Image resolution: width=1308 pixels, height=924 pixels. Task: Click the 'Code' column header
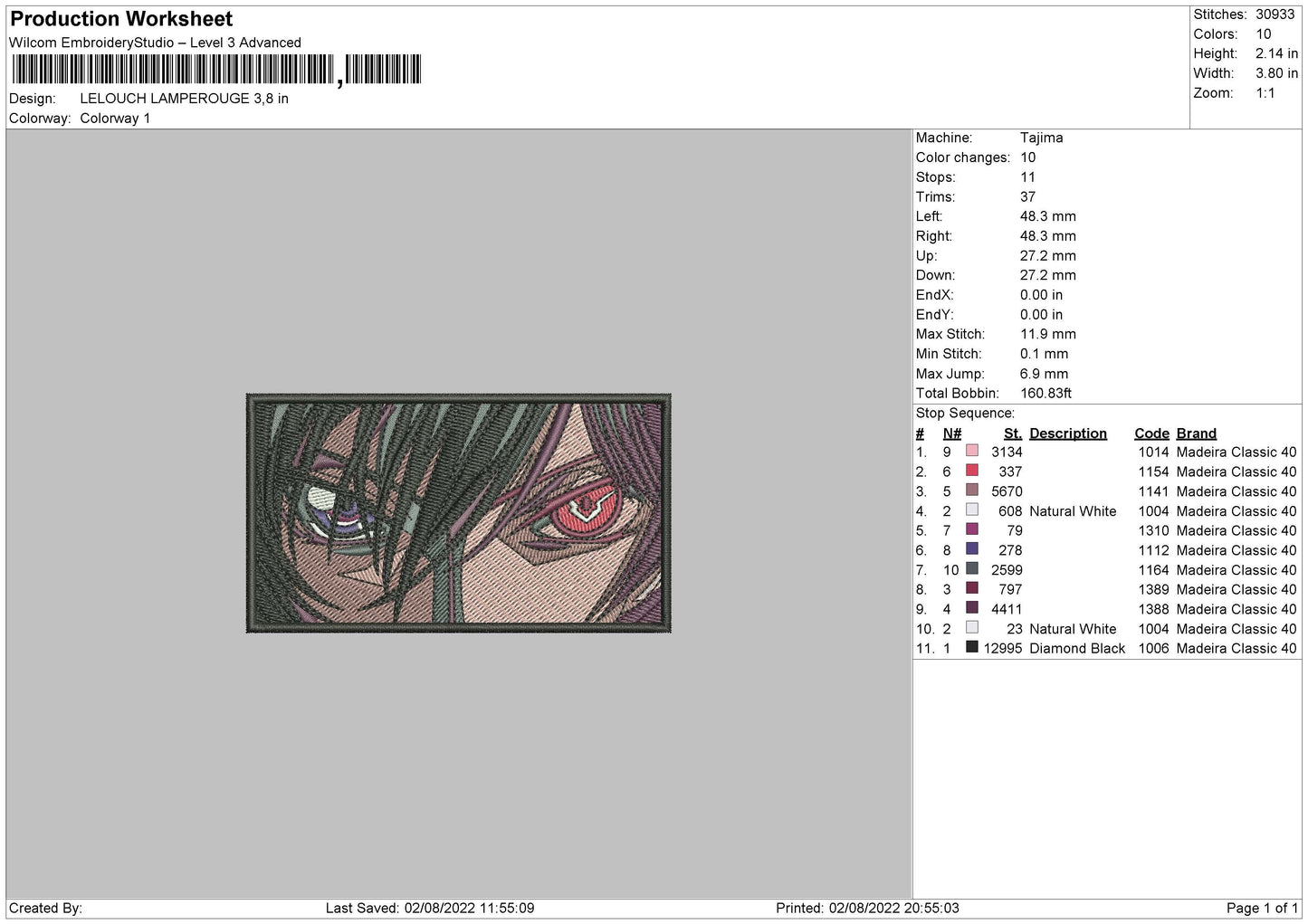pos(1151,433)
